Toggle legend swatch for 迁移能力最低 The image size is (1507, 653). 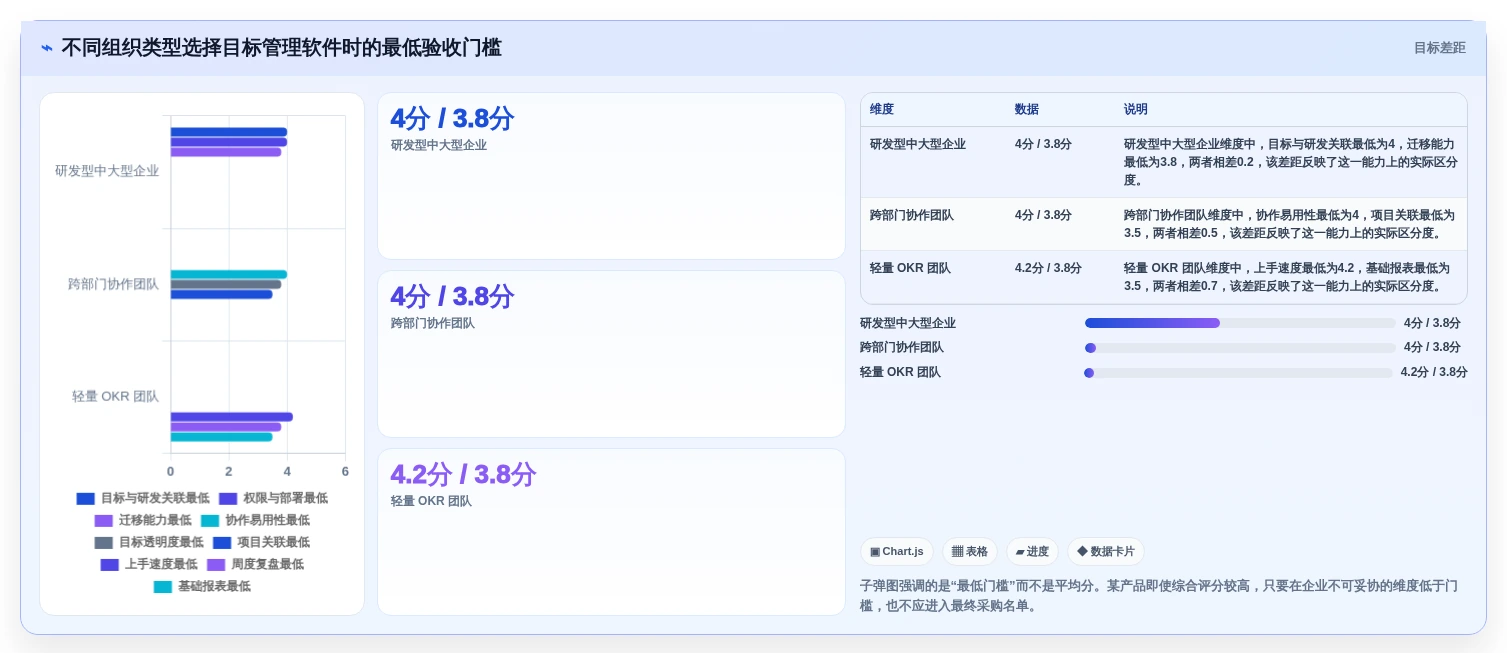click(x=104, y=520)
